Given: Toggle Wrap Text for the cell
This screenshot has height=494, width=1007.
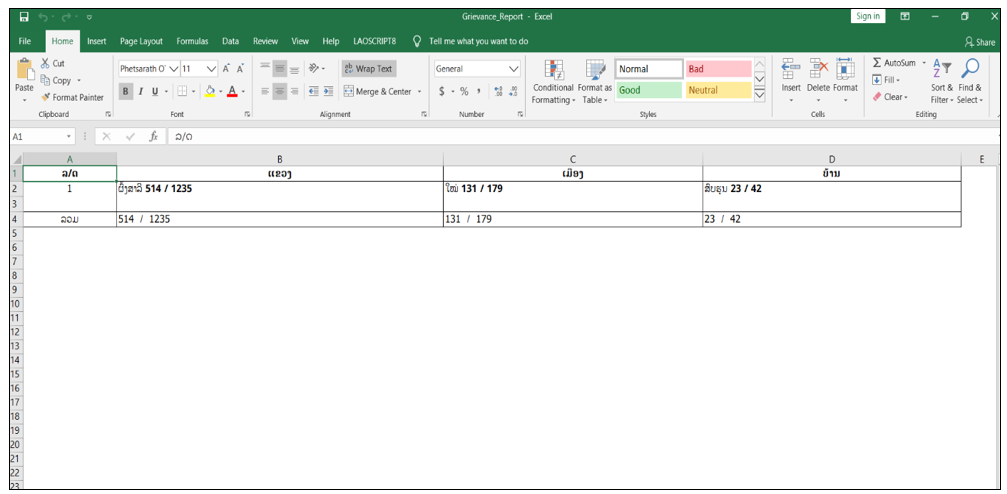Looking at the screenshot, I should point(368,69).
